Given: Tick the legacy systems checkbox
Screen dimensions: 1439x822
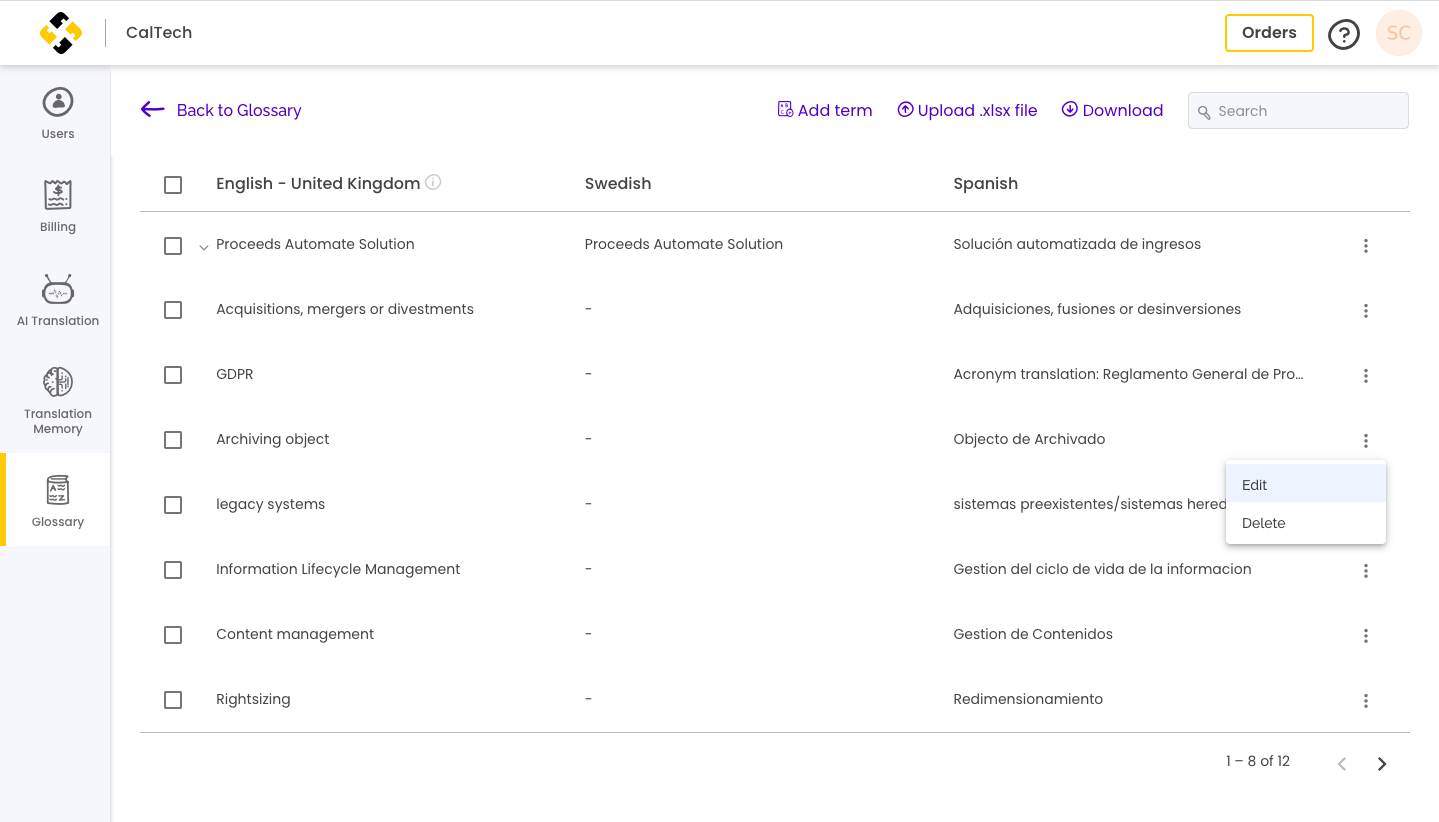Looking at the screenshot, I should pyautogui.click(x=173, y=505).
